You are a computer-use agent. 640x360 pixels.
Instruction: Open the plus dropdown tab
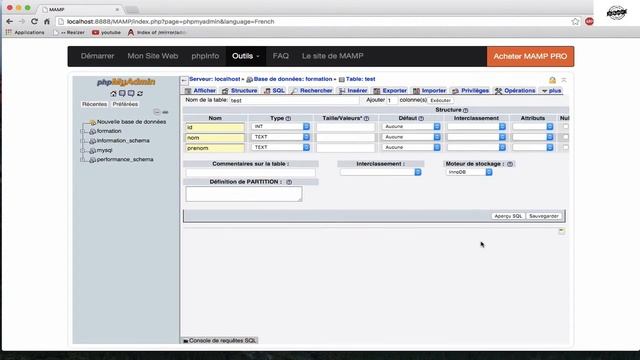click(552, 91)
